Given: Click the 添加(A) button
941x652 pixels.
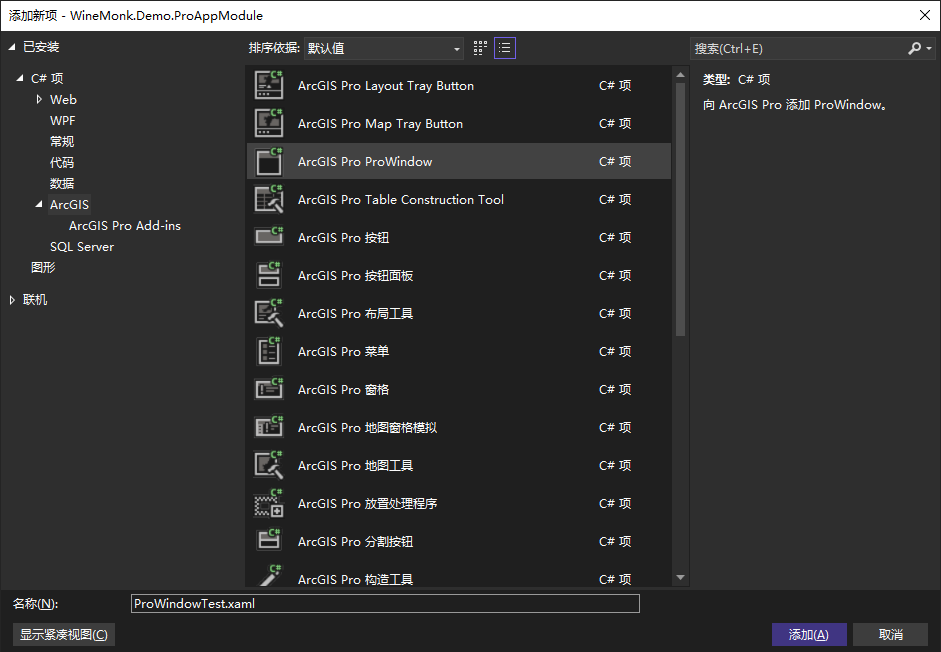Looking at the screenshot, I should 809,634.
